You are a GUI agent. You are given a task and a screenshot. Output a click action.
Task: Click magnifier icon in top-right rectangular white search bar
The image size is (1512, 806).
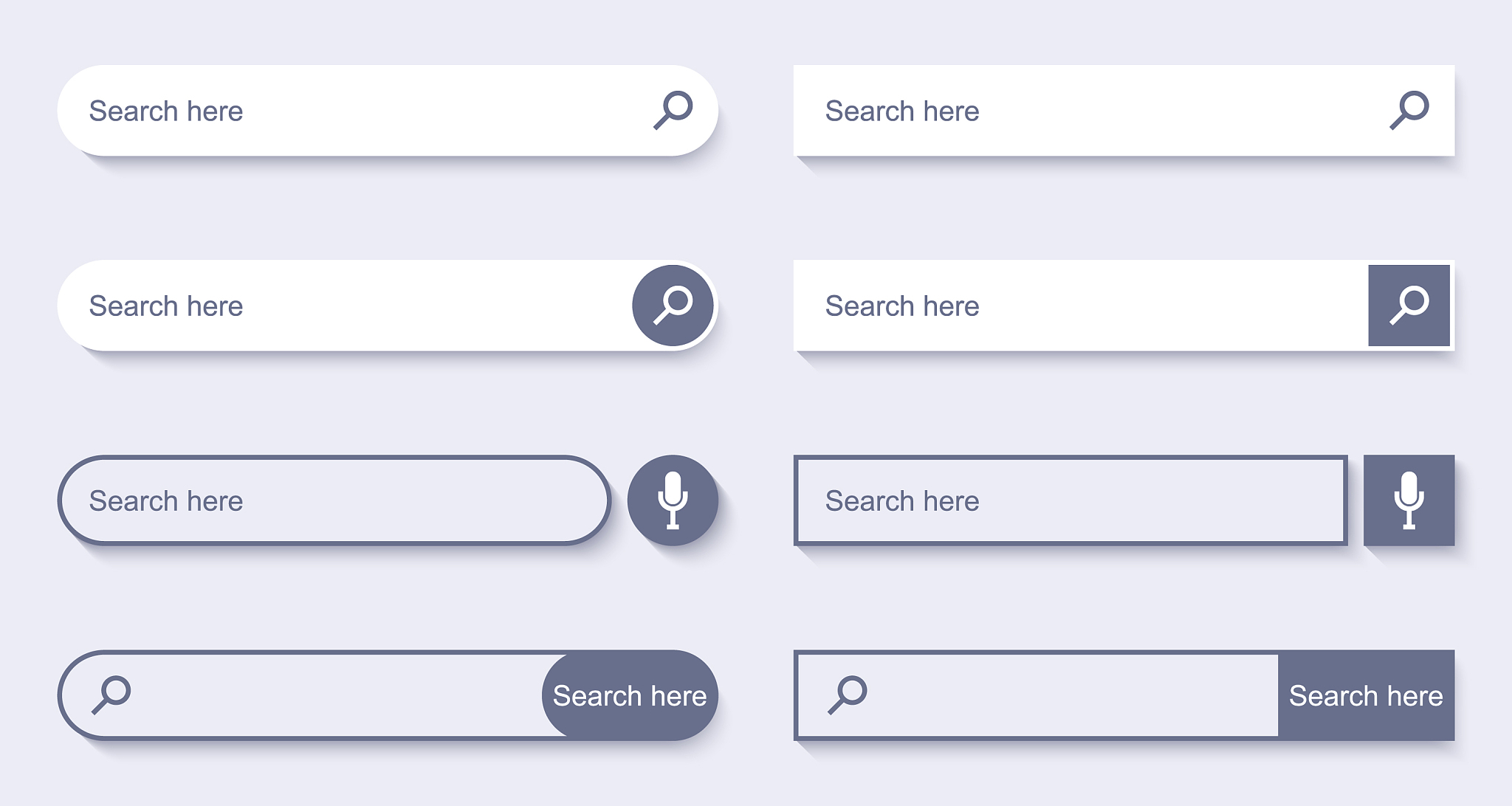tap(1409, 110)
